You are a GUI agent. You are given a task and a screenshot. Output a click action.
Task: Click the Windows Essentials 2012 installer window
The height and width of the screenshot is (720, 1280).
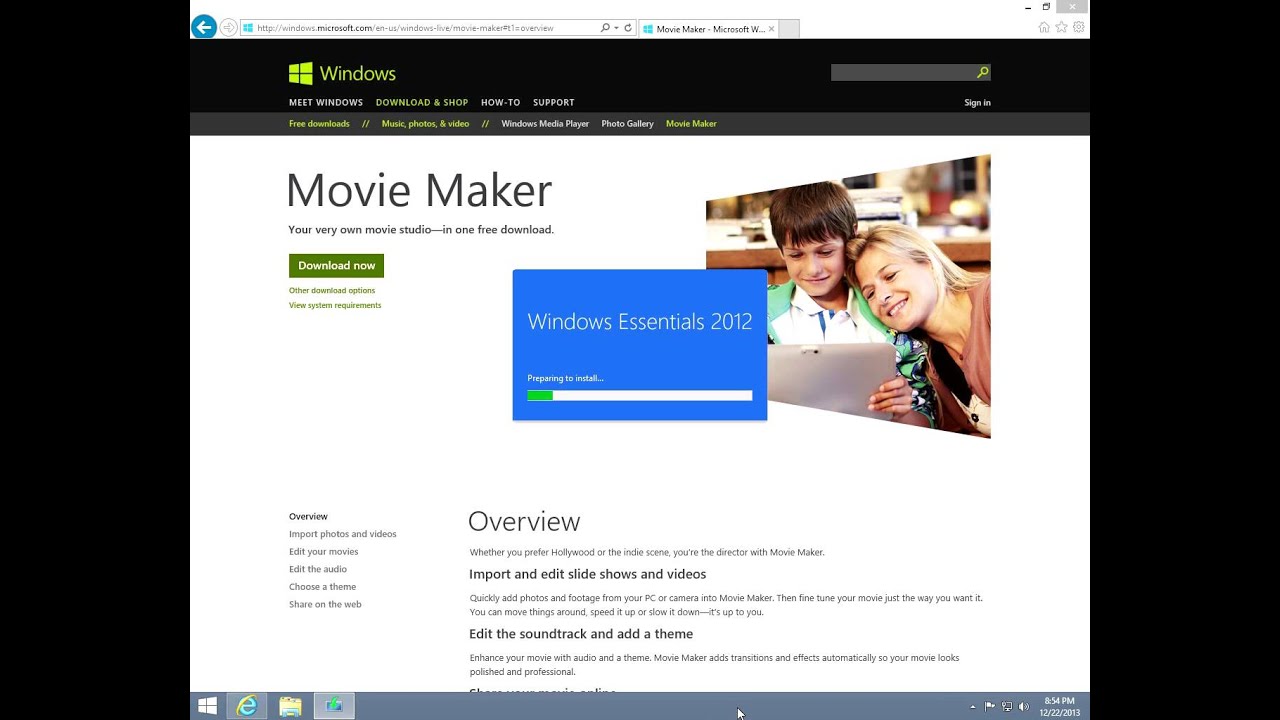pos(640,345)
